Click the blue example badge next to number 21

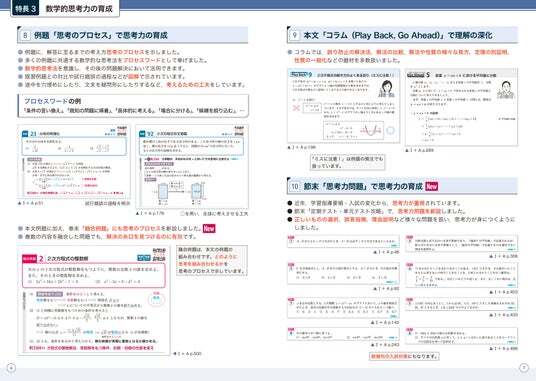pos(25,134)
